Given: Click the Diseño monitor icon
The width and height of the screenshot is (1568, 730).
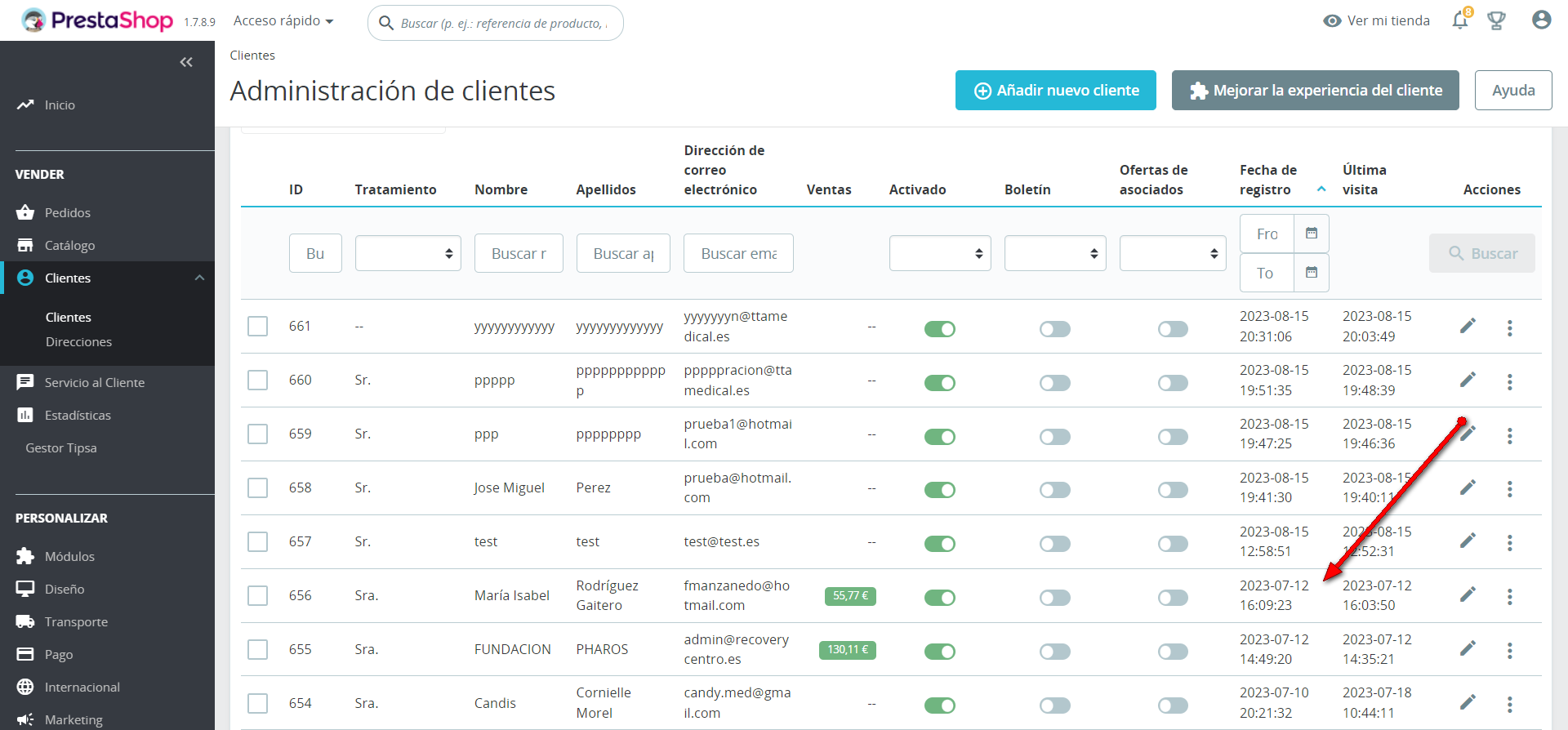Looking at the screenshot, I should [x=25, y=589].
